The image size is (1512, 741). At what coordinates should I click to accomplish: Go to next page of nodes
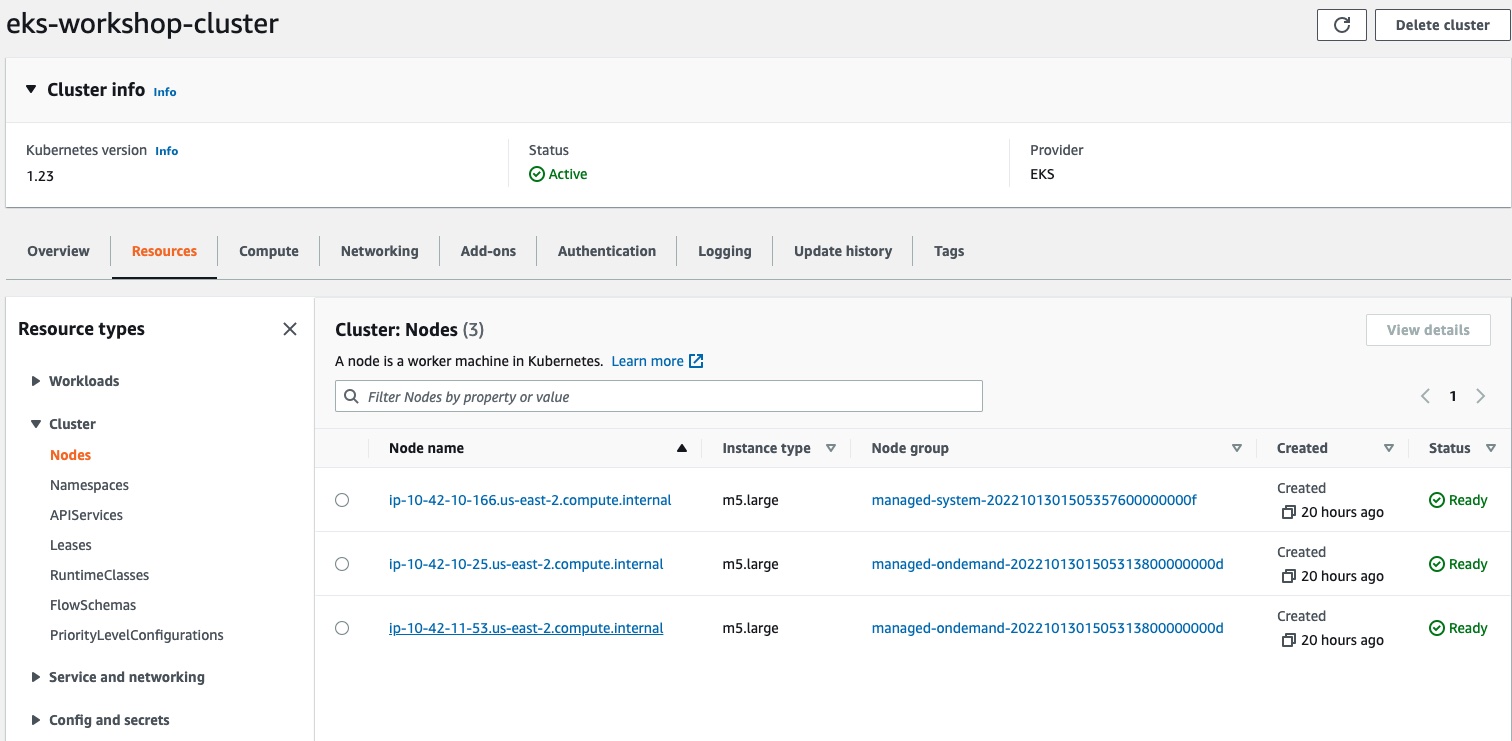[x=1481, y=397]
